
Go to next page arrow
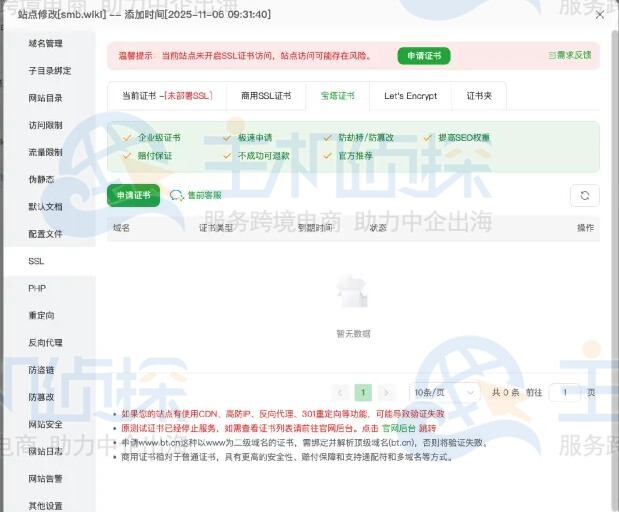click(386, 393)
